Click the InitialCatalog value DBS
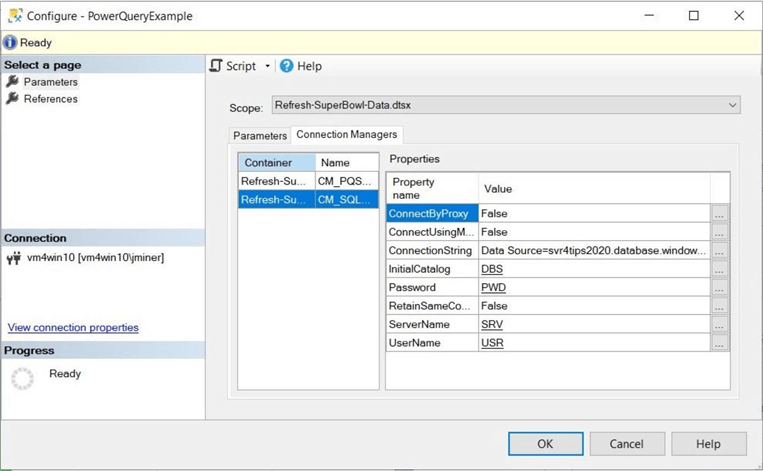This screenshot has width=763, height=471. pos(492,269)
